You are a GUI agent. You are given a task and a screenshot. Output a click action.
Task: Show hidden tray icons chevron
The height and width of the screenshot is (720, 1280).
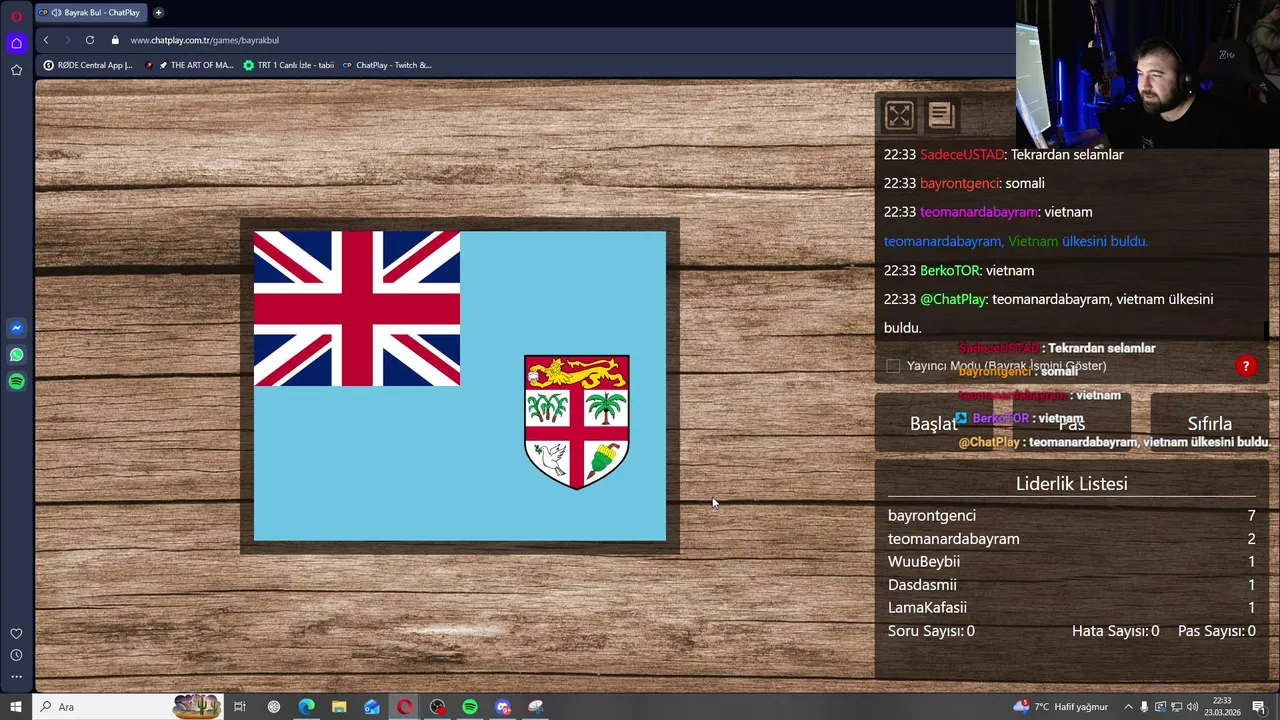[x=1129, y=707]
